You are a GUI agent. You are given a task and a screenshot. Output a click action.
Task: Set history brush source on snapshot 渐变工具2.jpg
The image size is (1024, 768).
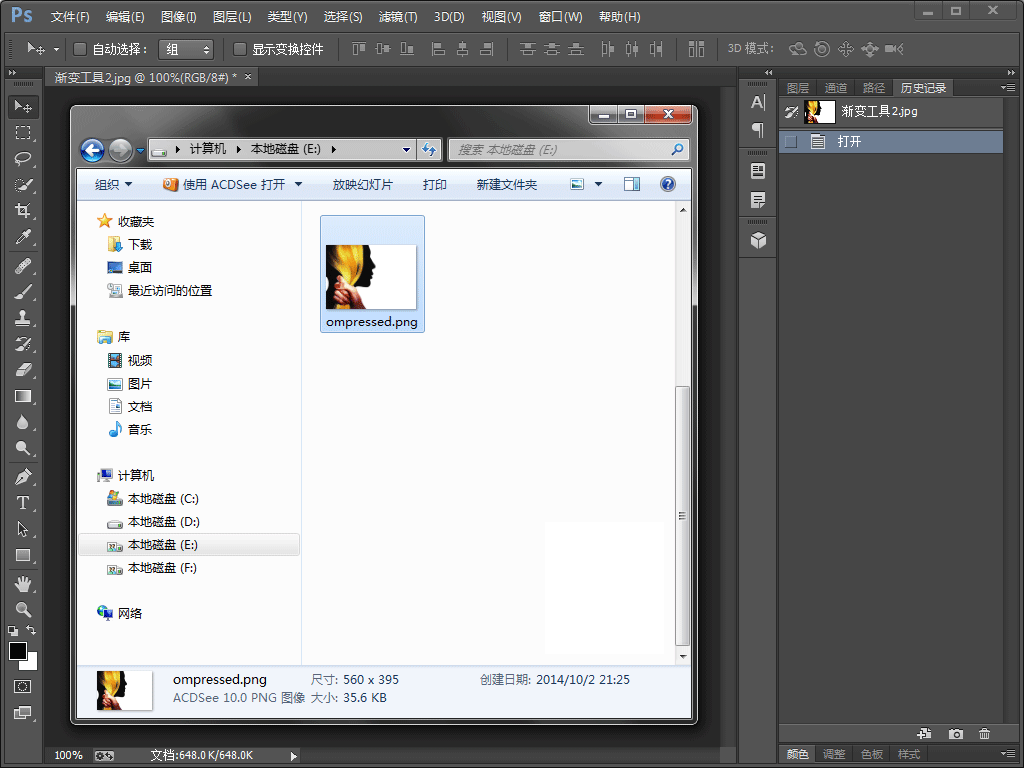[791, 112]
